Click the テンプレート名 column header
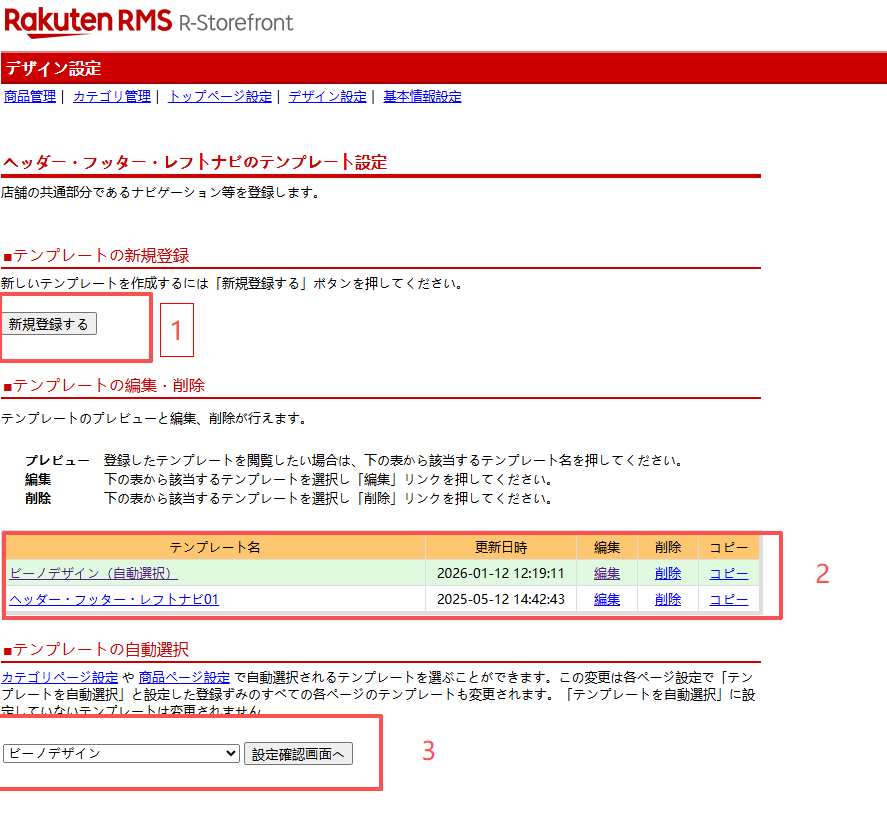 (x=215, y=547)
